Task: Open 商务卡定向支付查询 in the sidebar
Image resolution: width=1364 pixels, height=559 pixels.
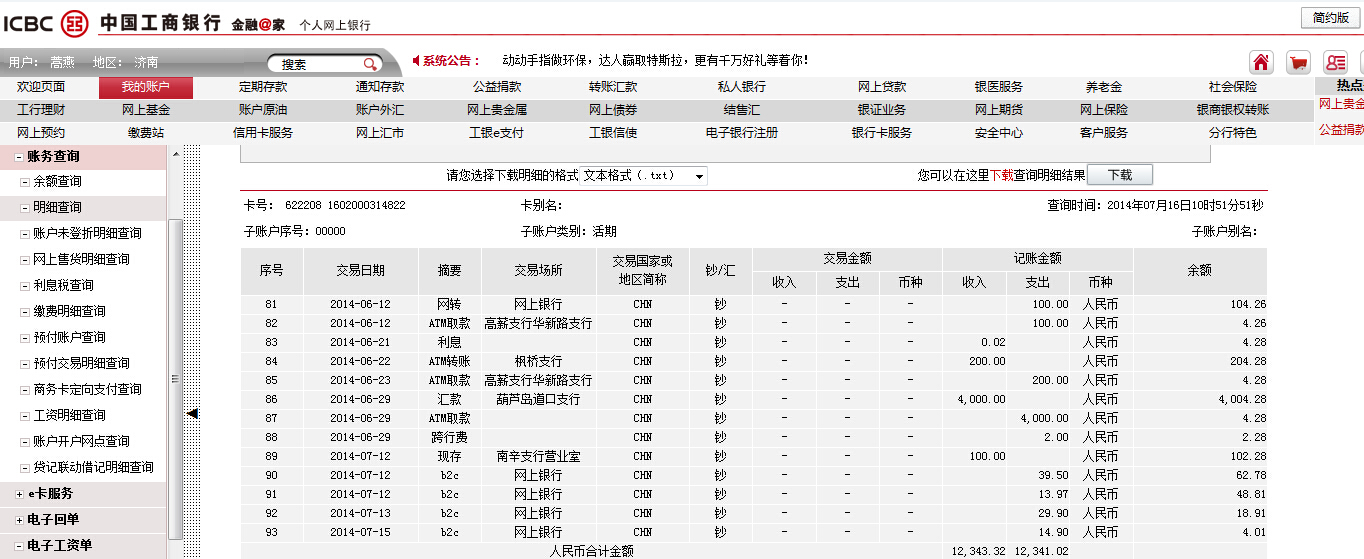Action: 88,390
